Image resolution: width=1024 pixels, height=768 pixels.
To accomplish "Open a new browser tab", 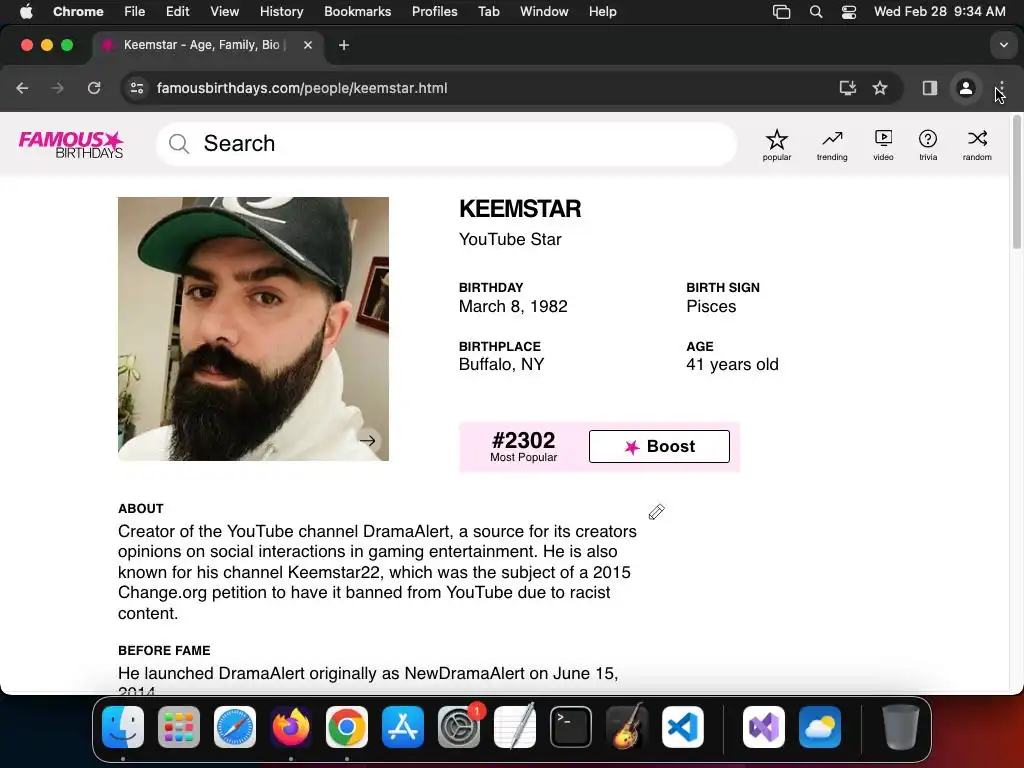I will pyautogui.click(x=344, y=45).
